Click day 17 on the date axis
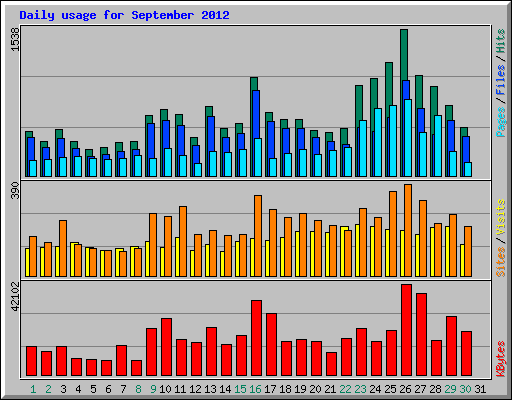The image size is (512, 400). click(x=270, y=389)
